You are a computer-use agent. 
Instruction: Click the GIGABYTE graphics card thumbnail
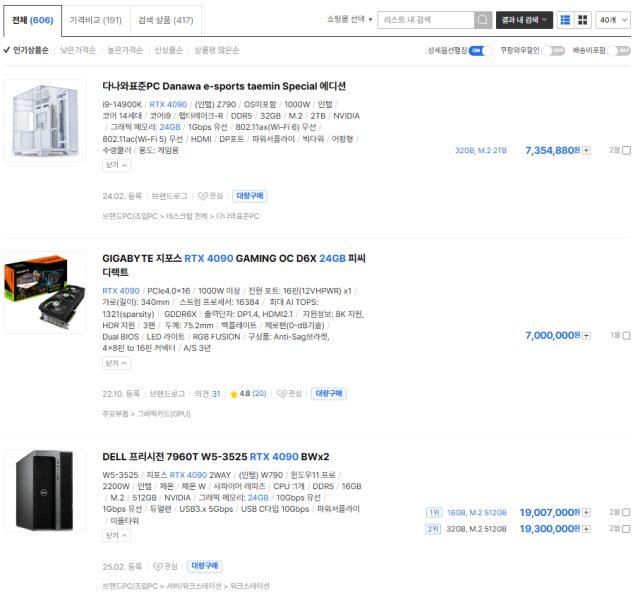(x=45, y=293)
